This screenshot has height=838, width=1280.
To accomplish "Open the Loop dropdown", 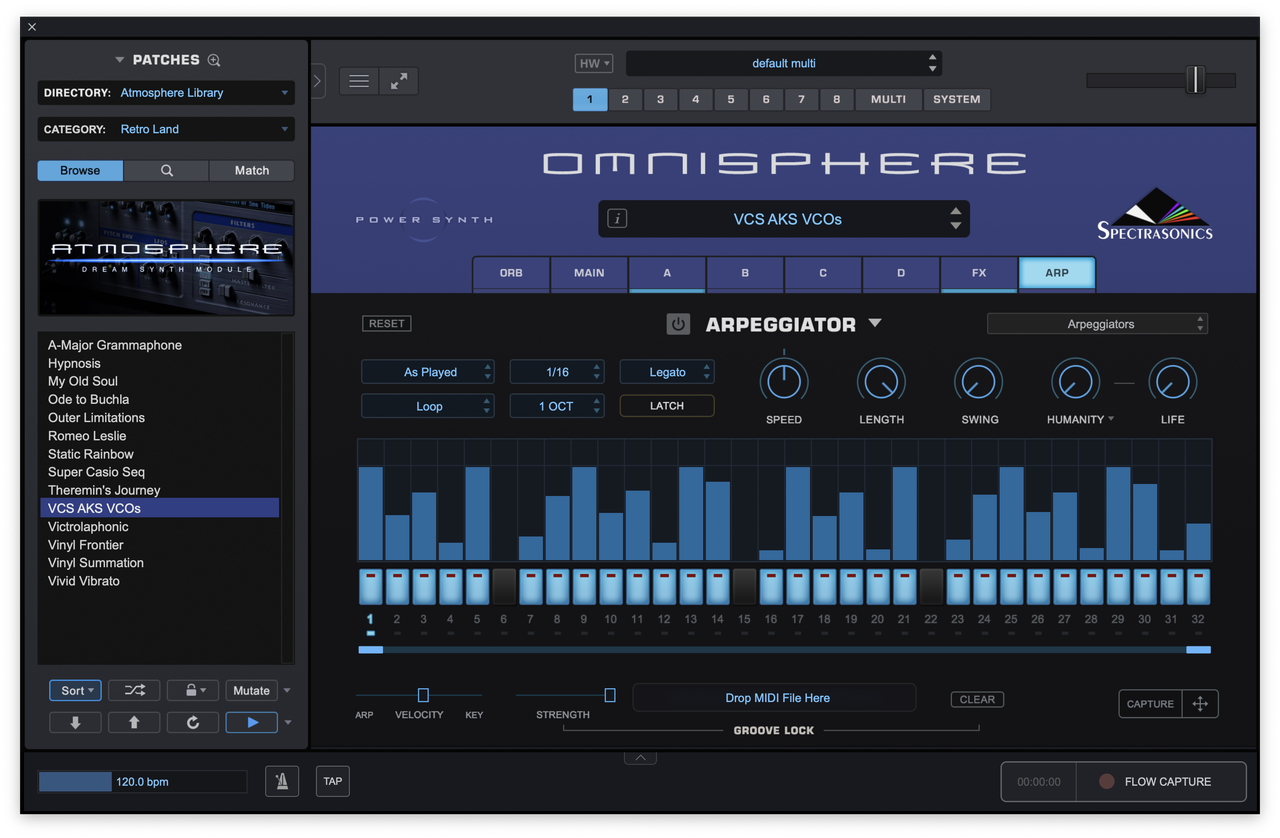I will pyautogui.click(x=428, y=406).
